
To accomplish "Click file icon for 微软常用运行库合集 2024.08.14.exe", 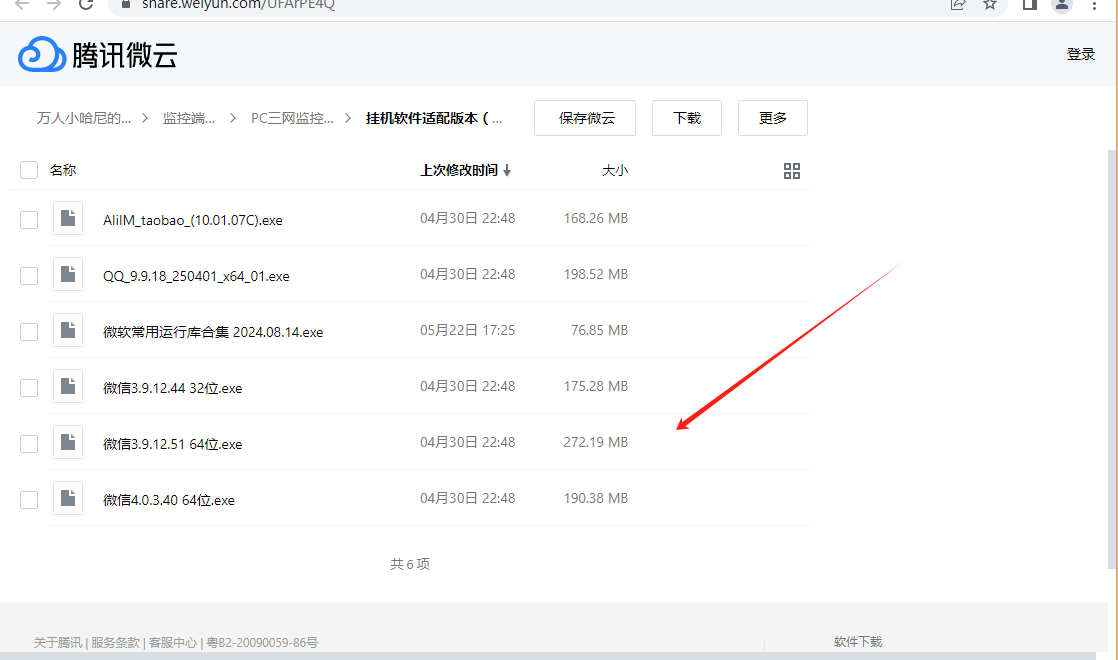I will click(x=68, y=330).
